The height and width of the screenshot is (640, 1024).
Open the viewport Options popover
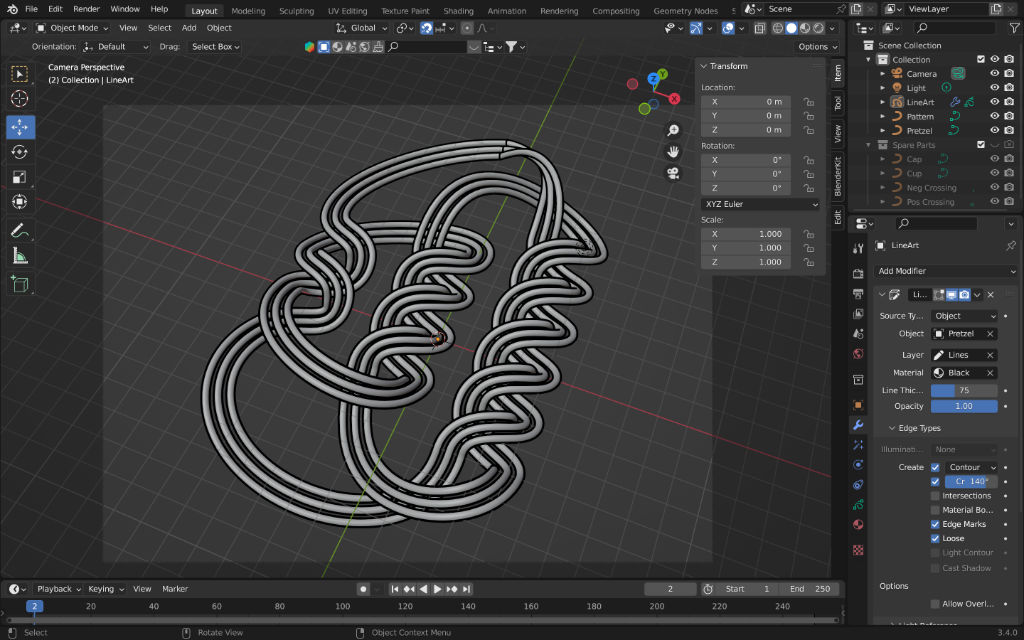click(x=817, y=47)
